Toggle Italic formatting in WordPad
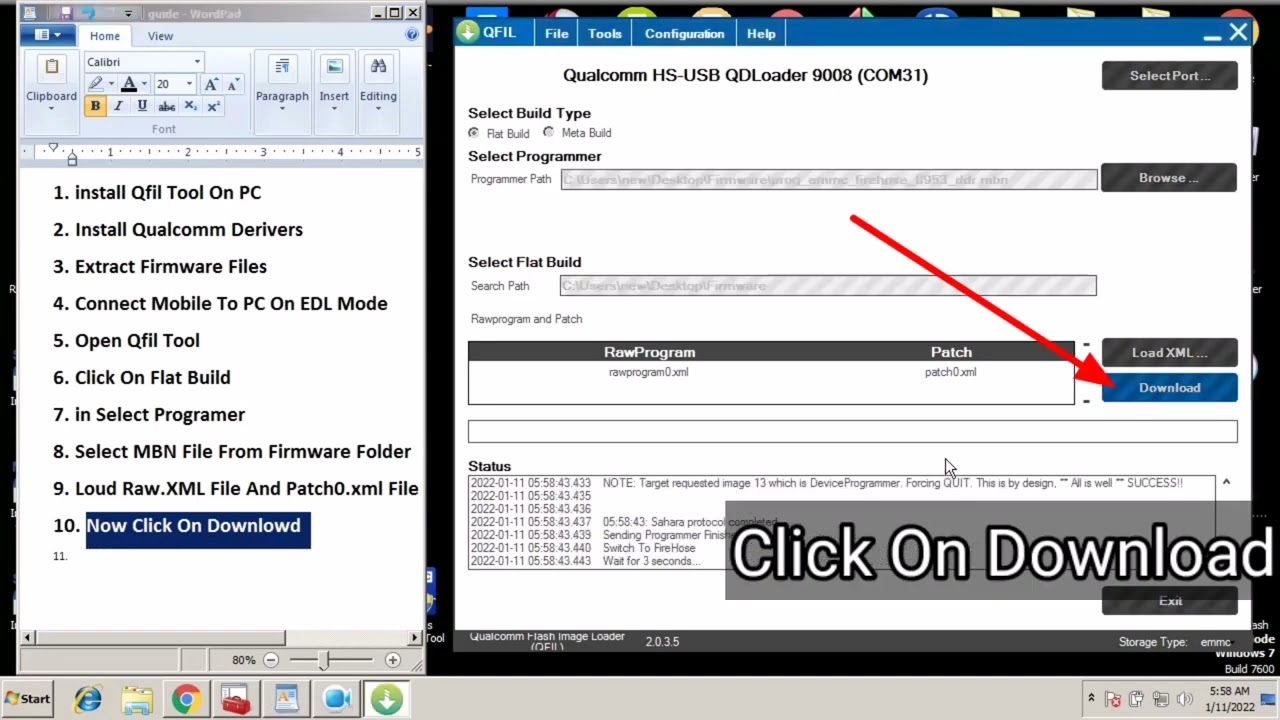This screenshot has height=720, width=1280. [x=118, y=106]
